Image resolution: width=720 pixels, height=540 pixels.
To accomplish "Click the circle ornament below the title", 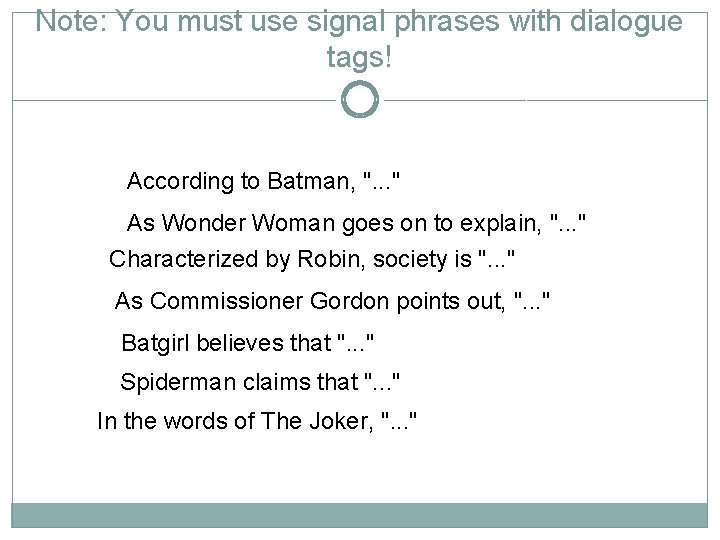I will pos(360,100).
